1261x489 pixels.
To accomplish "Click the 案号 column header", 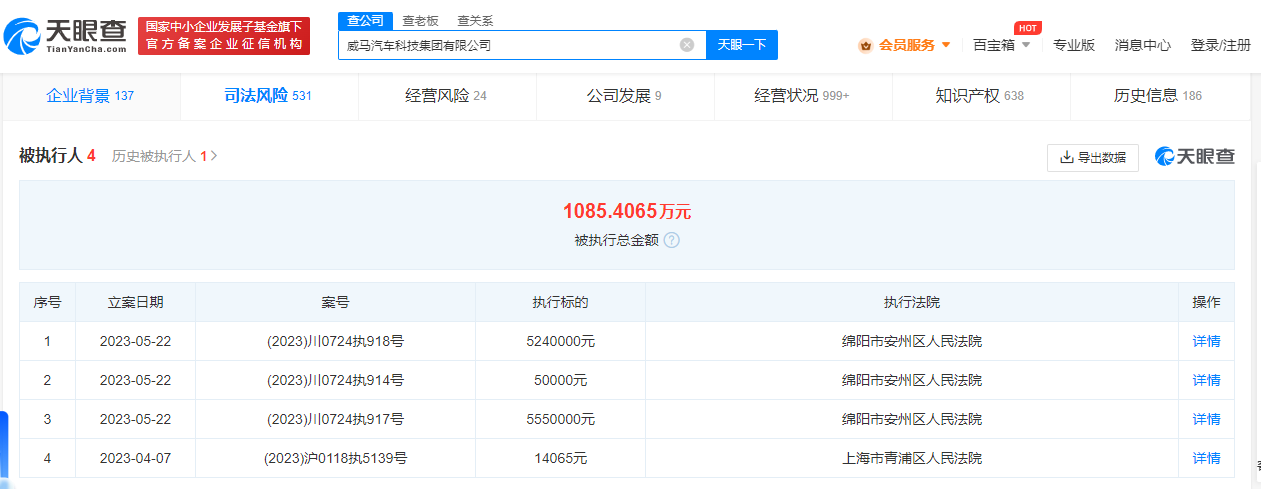I will pos(336,302).
